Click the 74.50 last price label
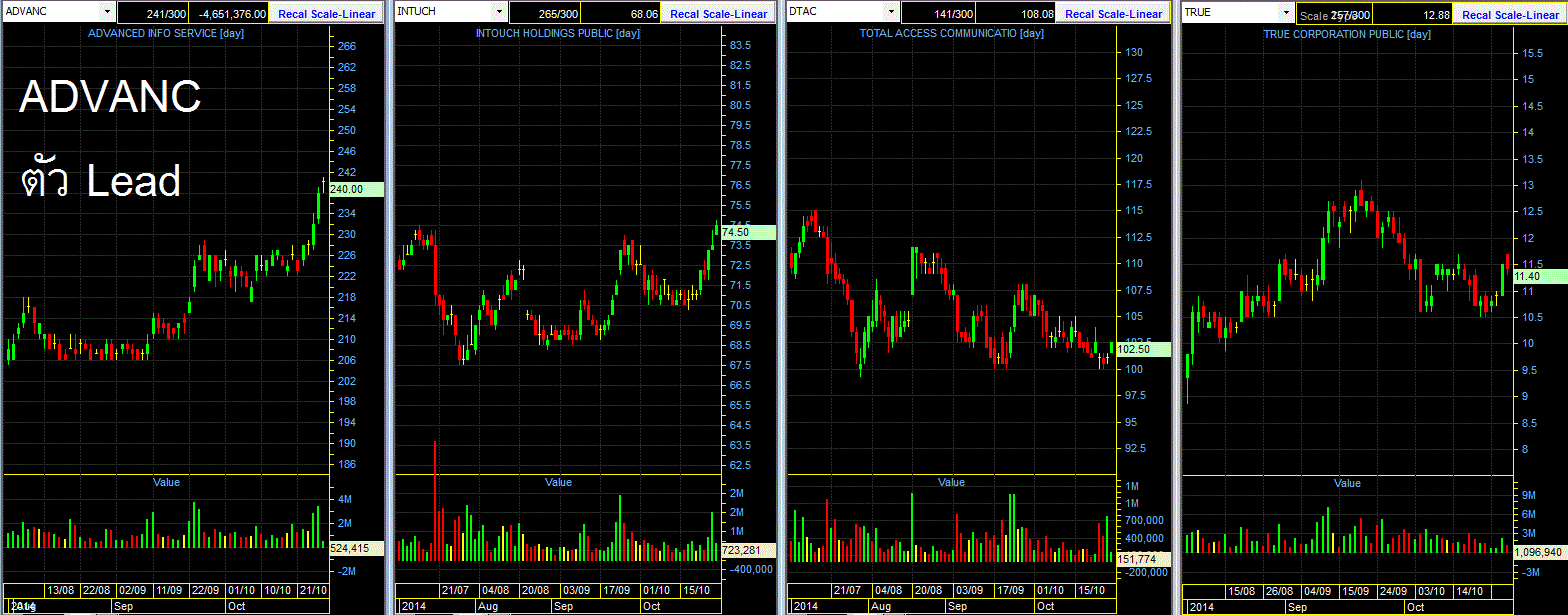 748,231
